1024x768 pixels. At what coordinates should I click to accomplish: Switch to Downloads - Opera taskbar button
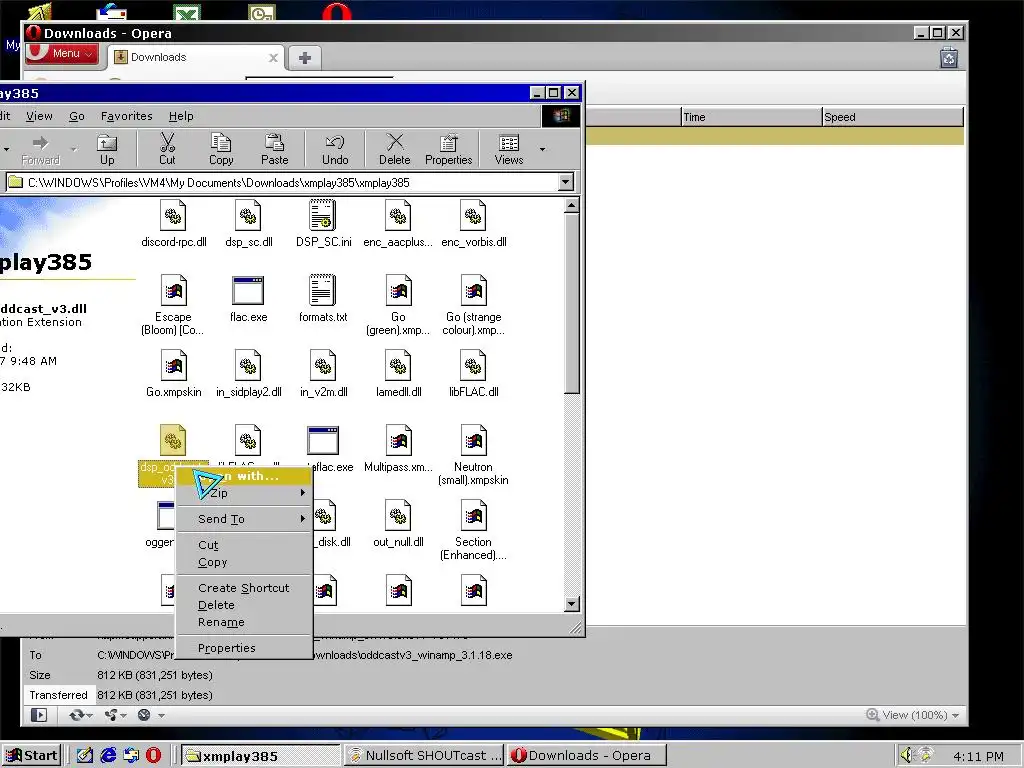pyautogui.click(x=586, y=756)
